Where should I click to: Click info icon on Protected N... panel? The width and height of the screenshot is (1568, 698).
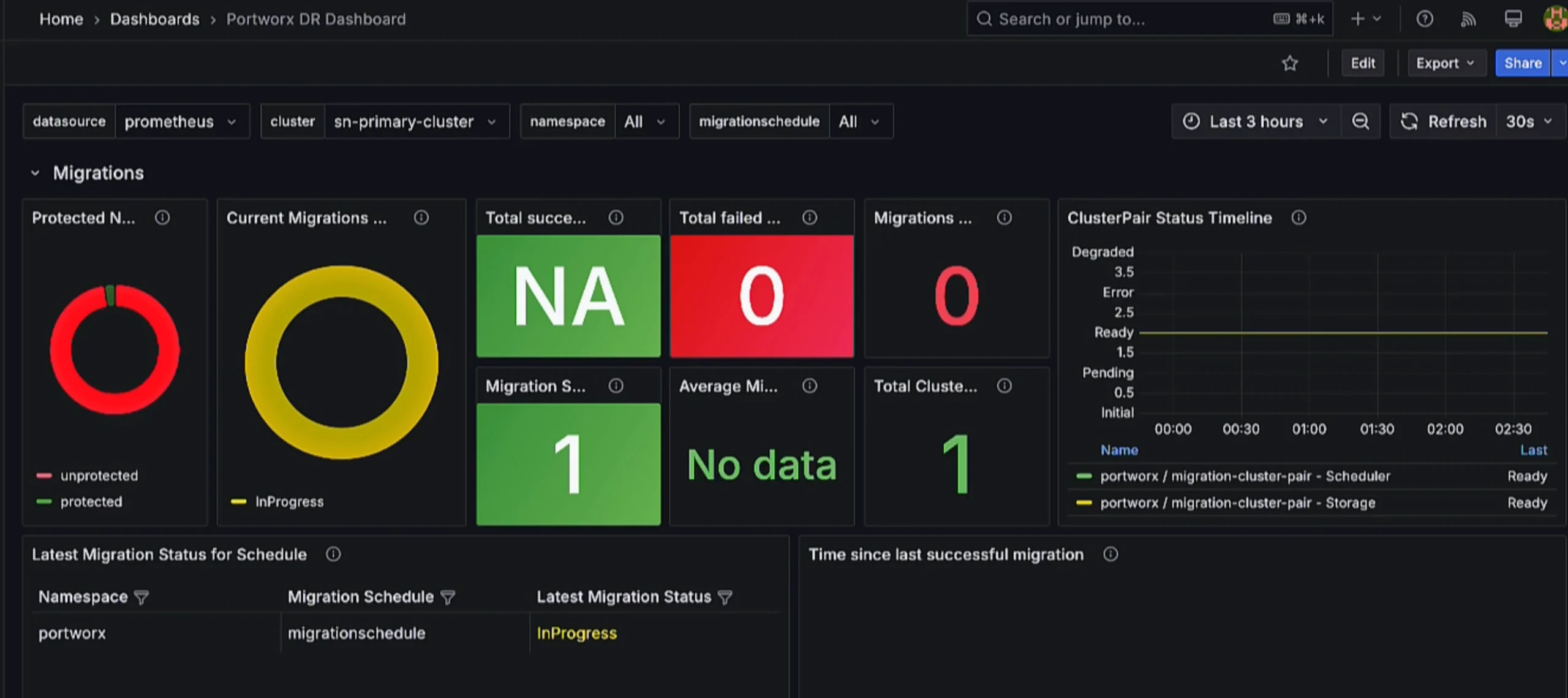(x=162, y=218)
